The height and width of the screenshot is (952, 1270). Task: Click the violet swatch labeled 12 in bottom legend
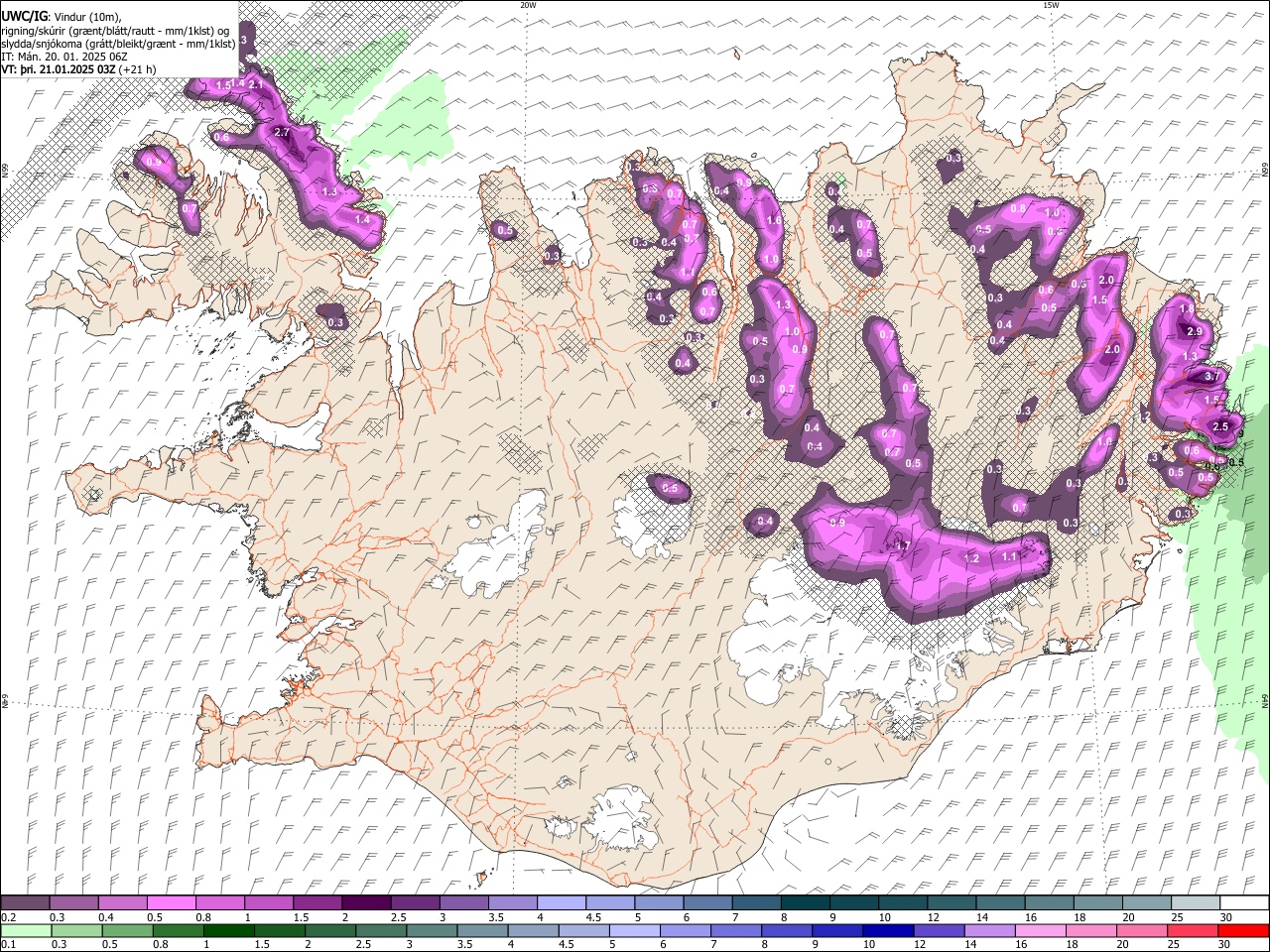pyautogui.click(x=940, y=931)
